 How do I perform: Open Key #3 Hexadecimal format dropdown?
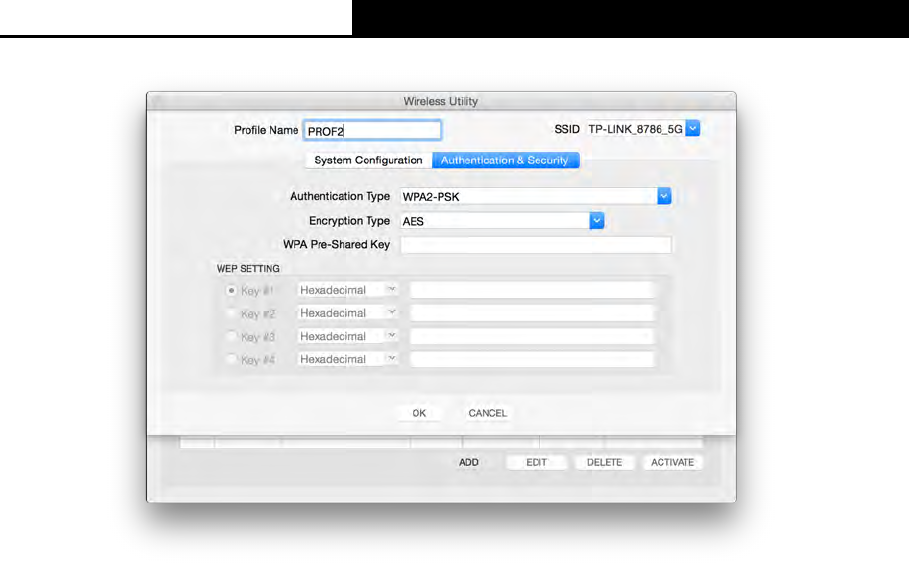347,336
